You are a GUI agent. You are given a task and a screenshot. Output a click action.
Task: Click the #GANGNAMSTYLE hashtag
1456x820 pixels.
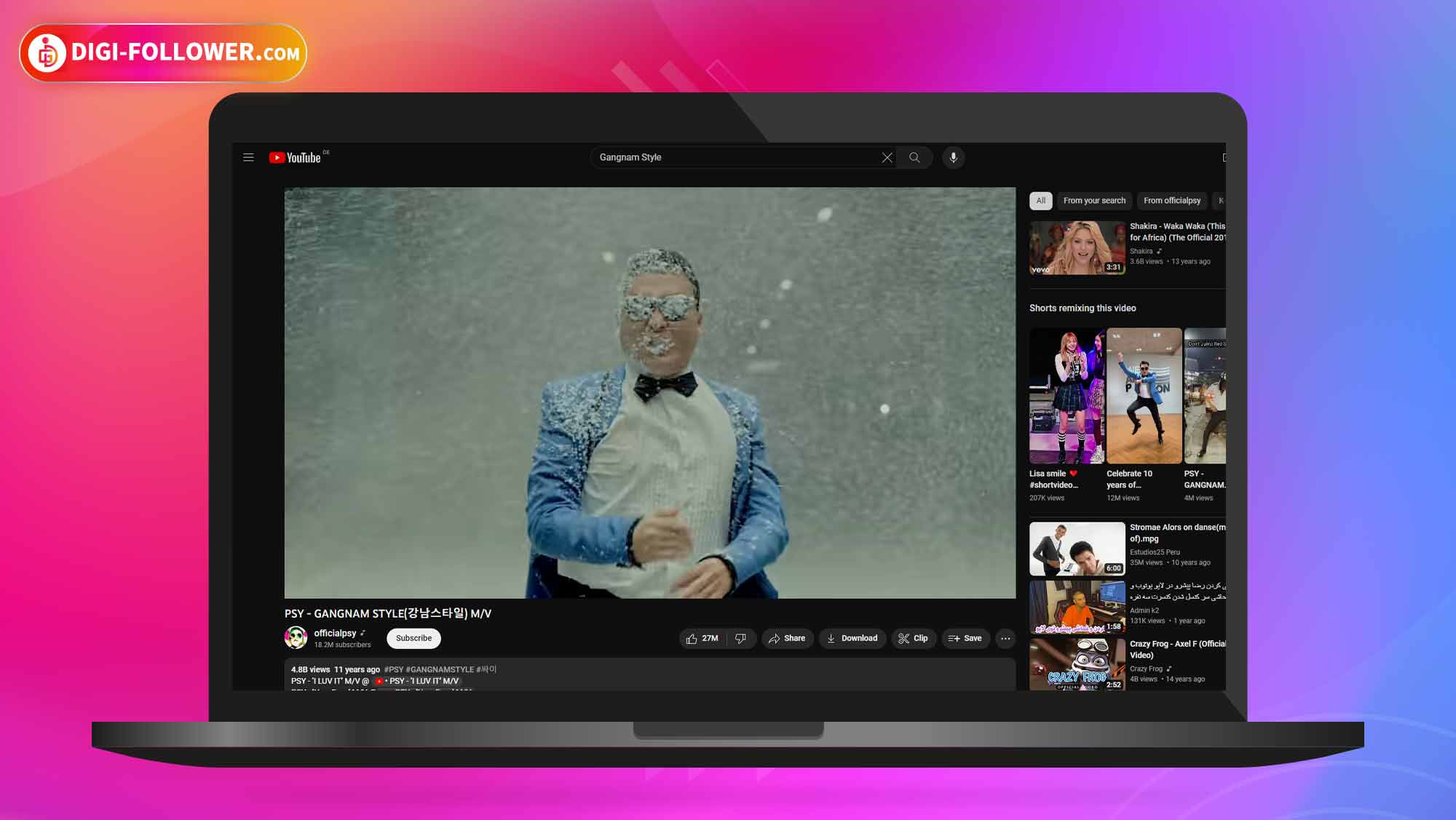tap(440, 669)
